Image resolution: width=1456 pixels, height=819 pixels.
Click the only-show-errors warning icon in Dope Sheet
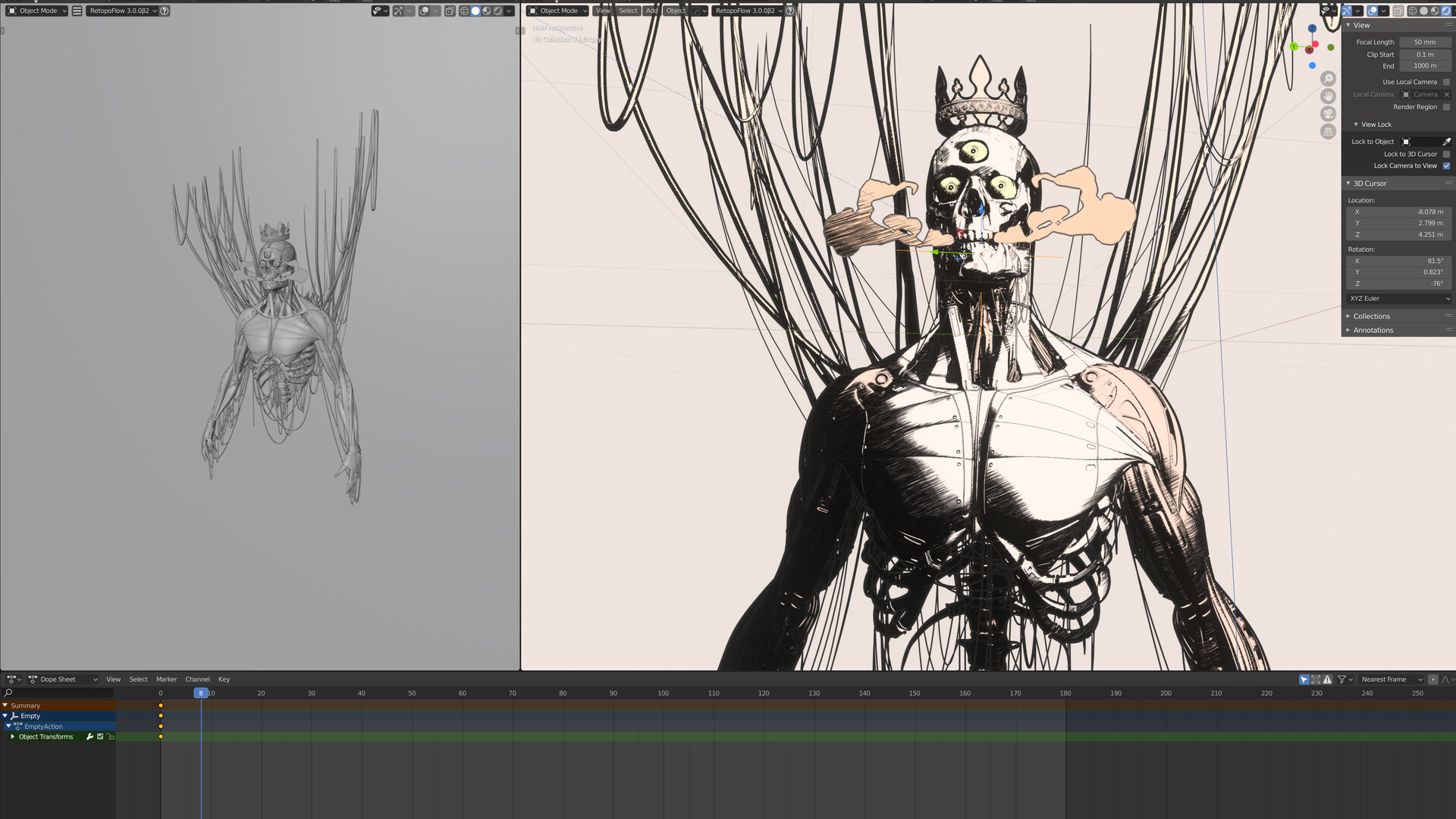(1328, 679)
